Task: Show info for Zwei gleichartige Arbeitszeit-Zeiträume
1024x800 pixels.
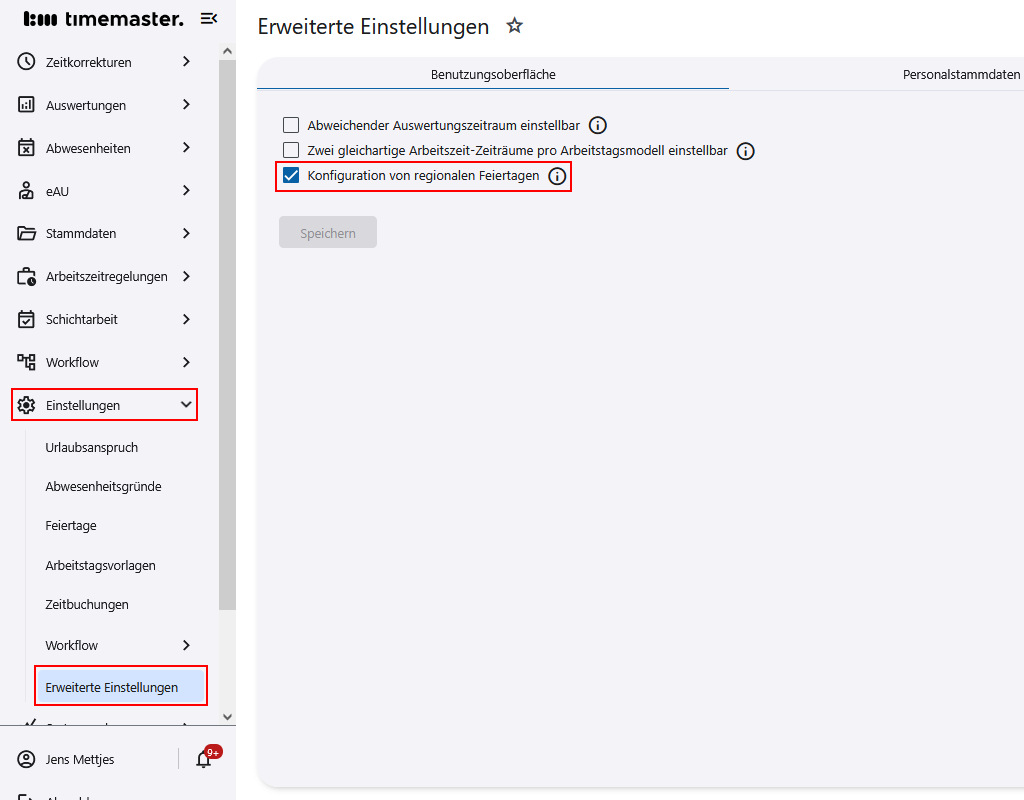Action: [745, 151]
